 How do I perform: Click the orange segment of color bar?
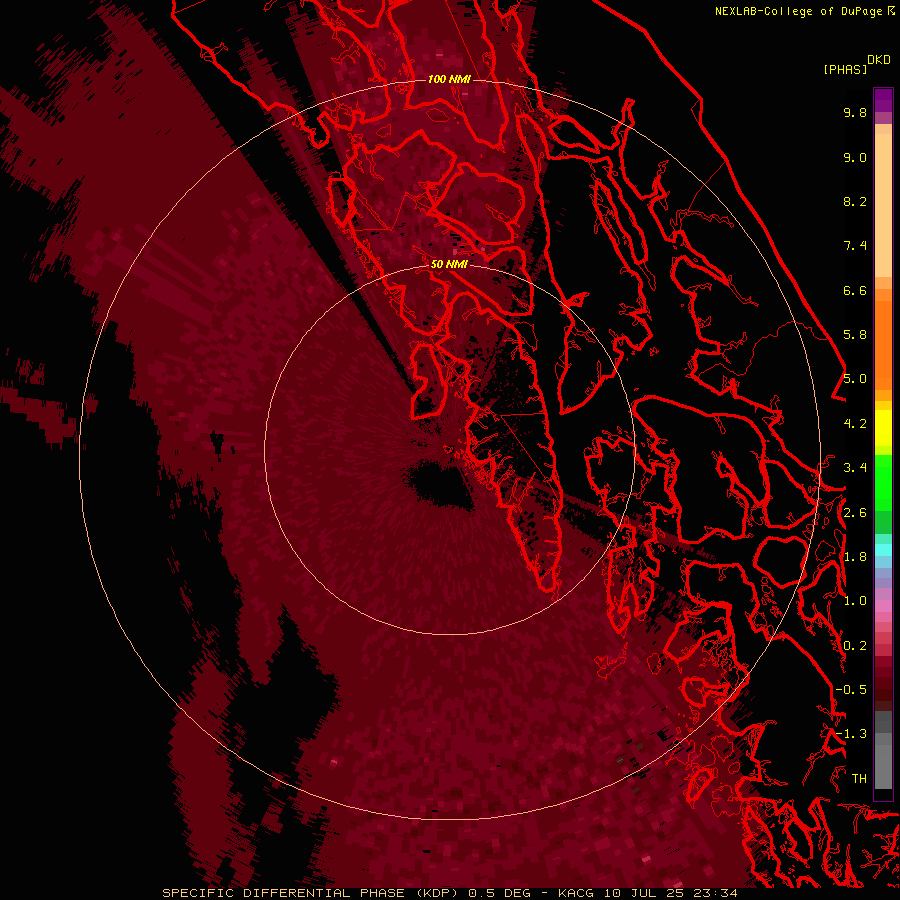[883, 346]
